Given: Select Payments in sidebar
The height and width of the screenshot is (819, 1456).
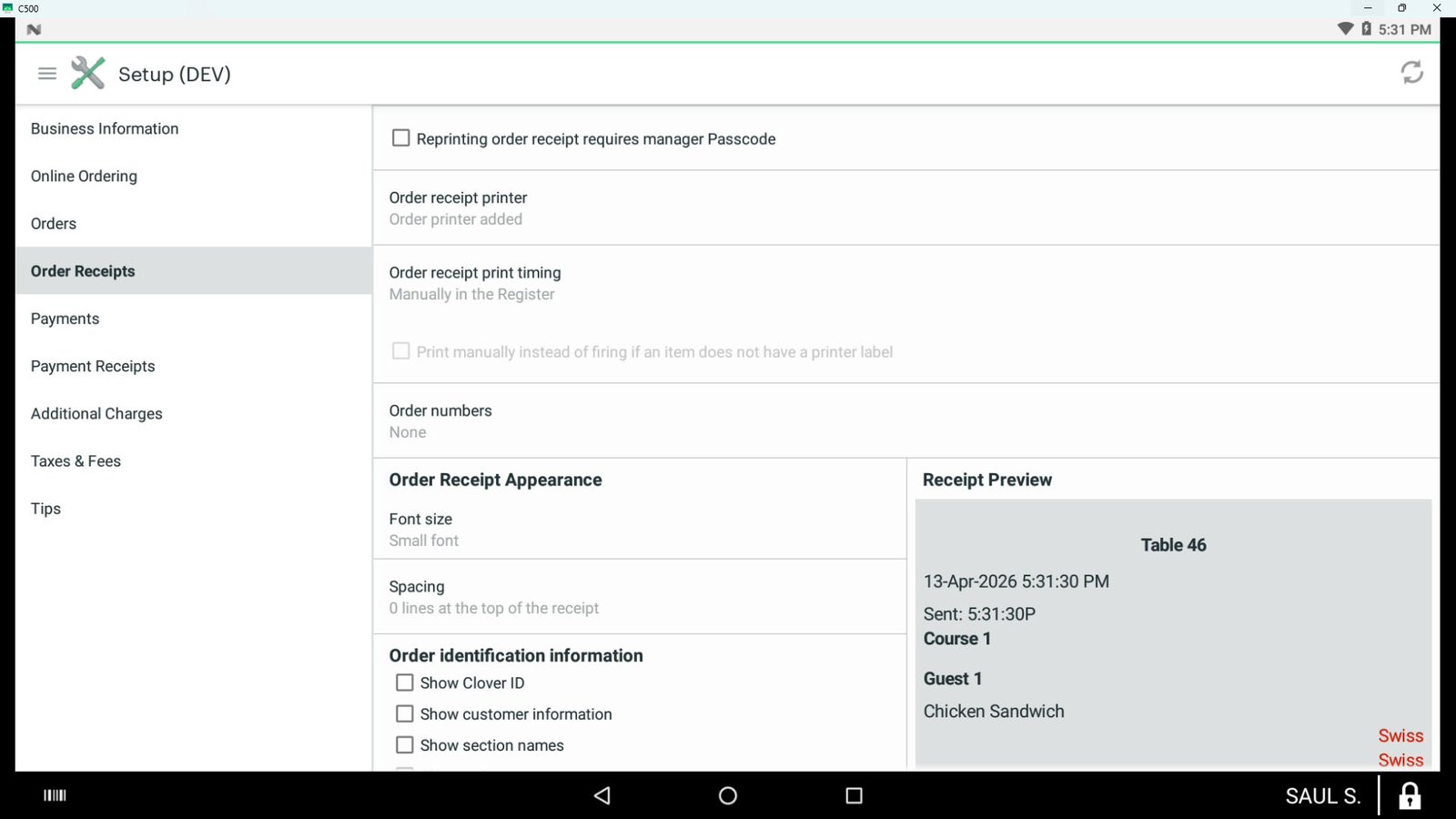Looking at the screenshot, I should click(x=194, y=318).
